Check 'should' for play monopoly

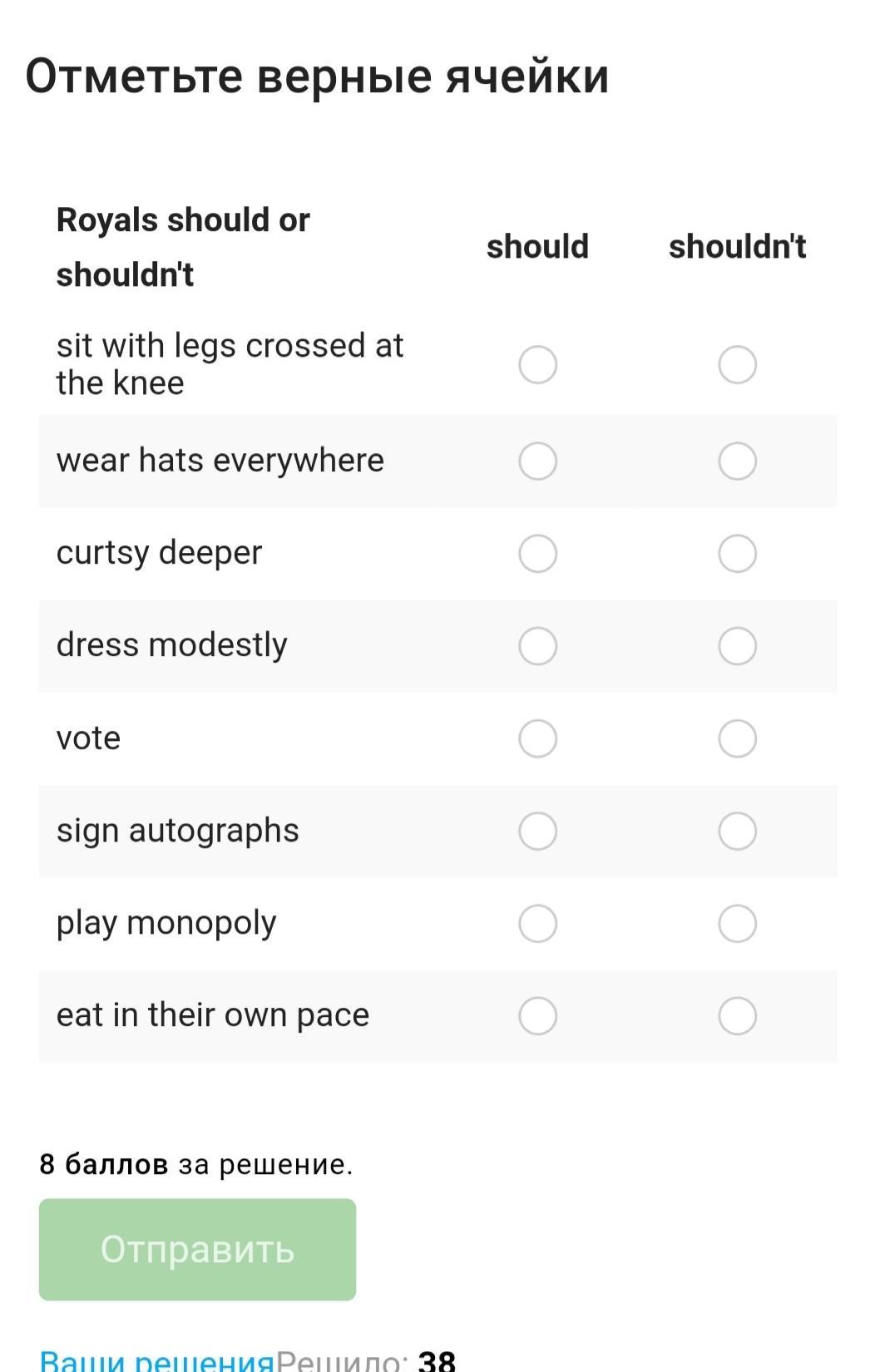(x=537, y=924)
